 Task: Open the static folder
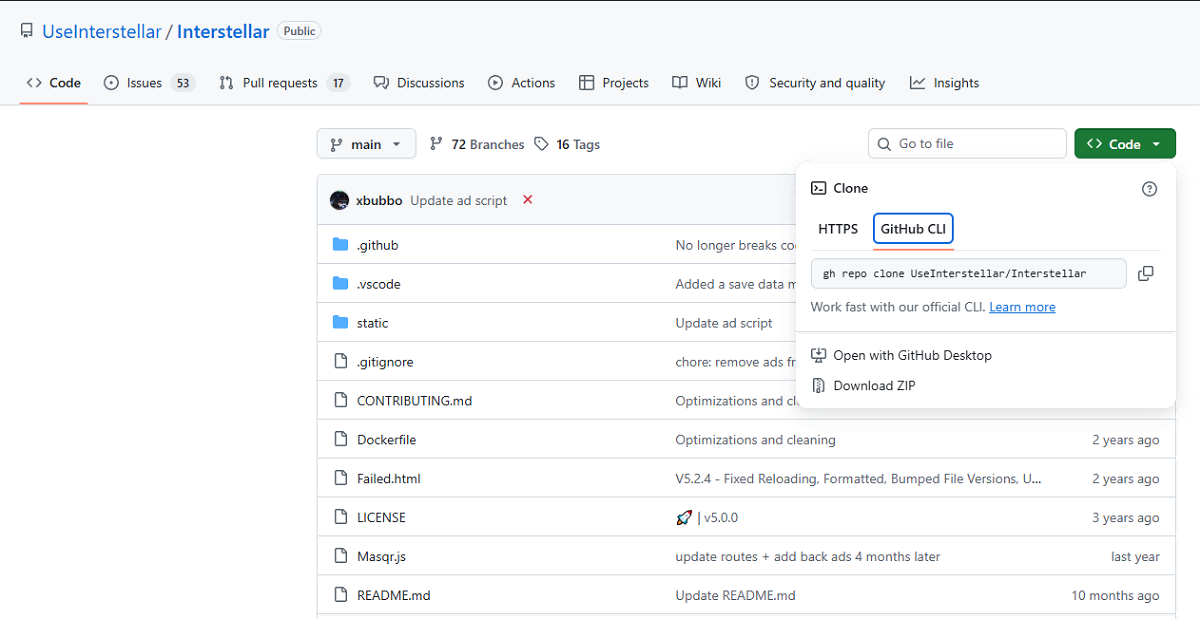(372, 323)
